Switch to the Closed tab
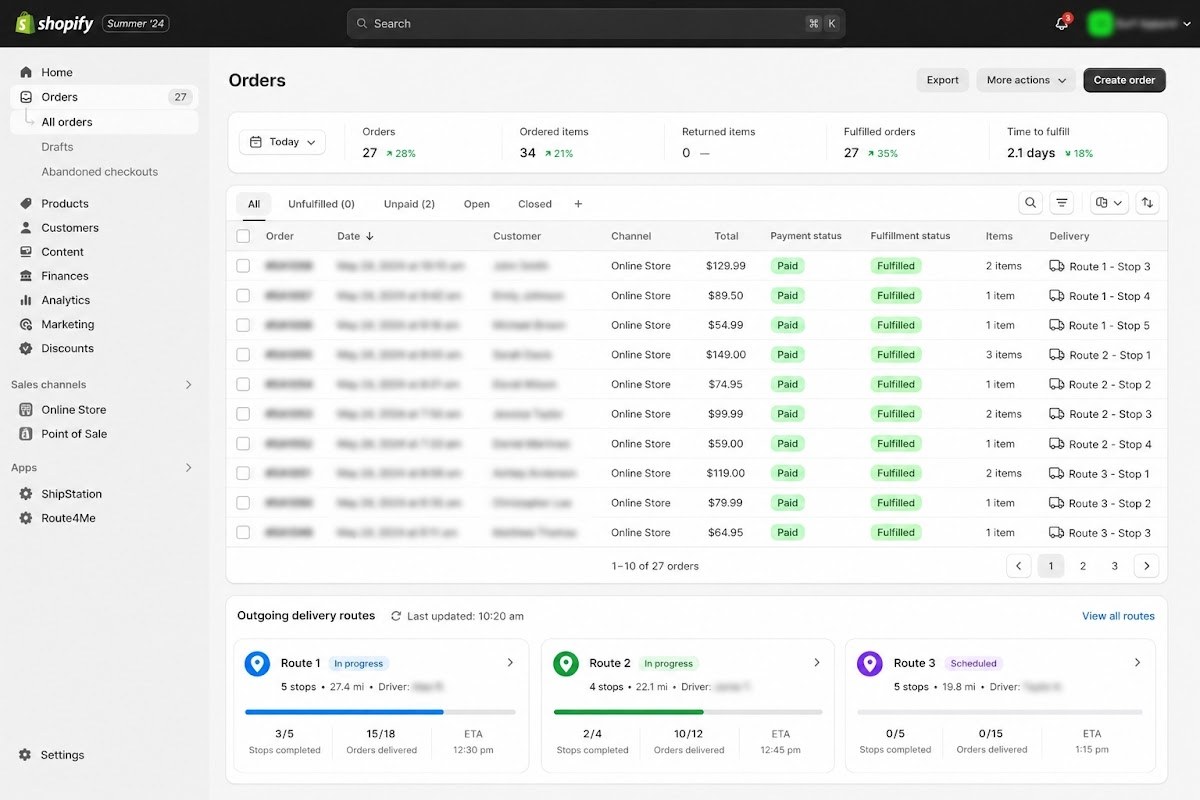This screenshot has width=1200, height=800. (535, 204)
